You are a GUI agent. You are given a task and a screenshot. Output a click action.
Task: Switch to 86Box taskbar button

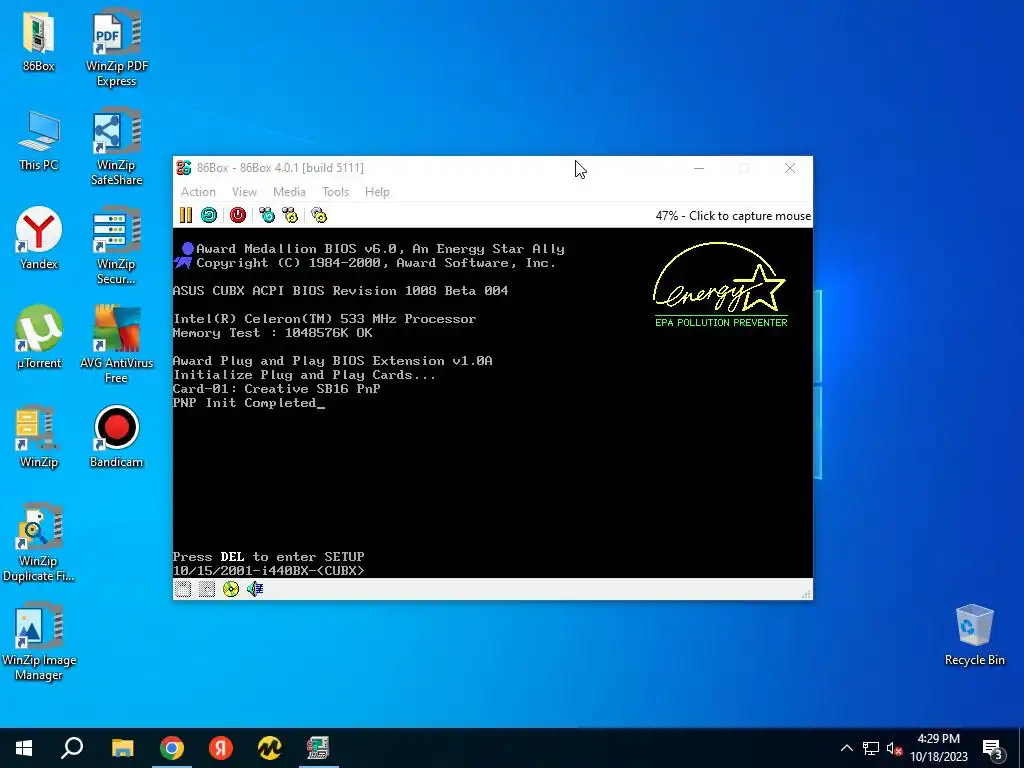coord(318,748)
